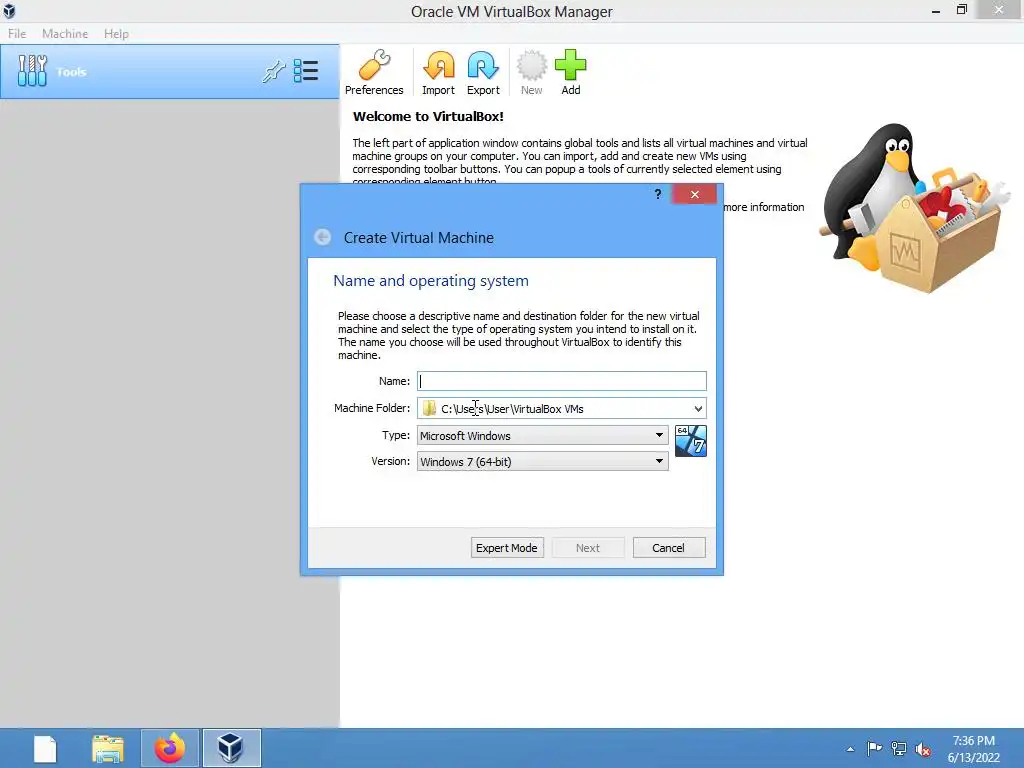
Task: Click the folder icon in Machine Folder field
Action: [x=429, y=408]
